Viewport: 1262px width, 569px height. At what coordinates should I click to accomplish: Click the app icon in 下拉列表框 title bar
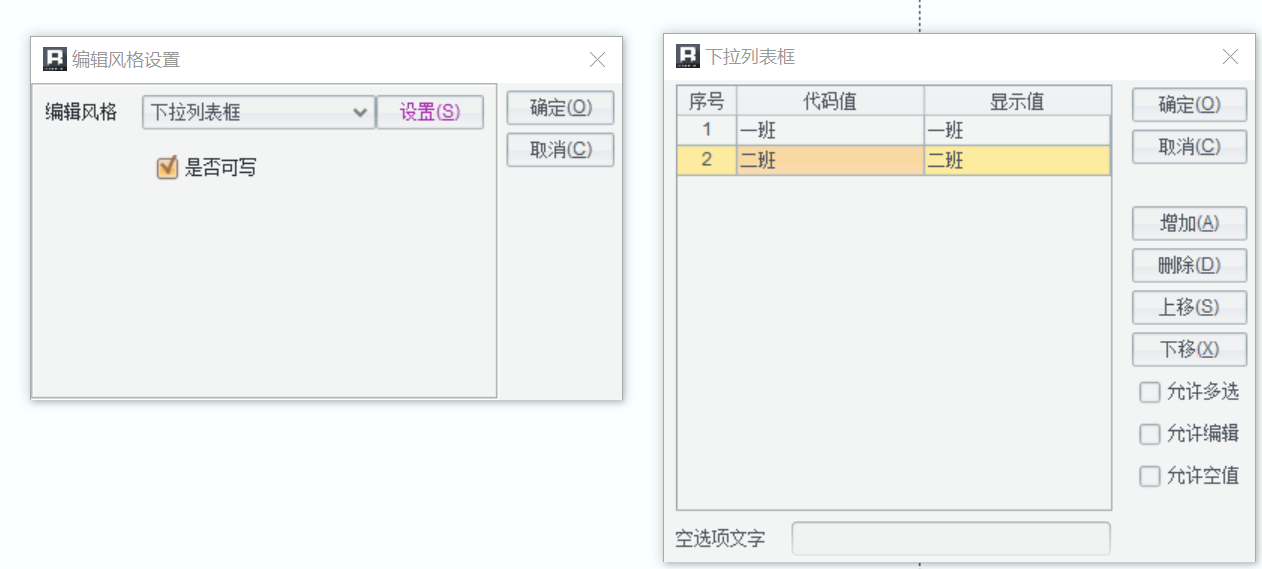(x=688, y=56)
